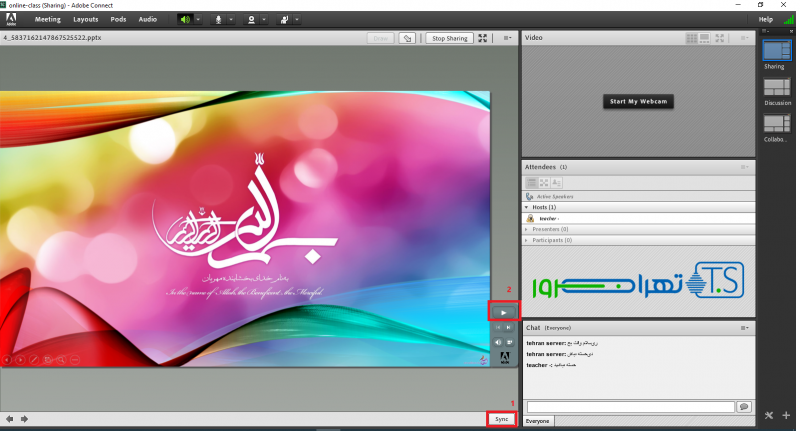Click the send chat message icon
The width and height of the screenshot is (800, 431).
pyautogui.click(x=744, y=407)
